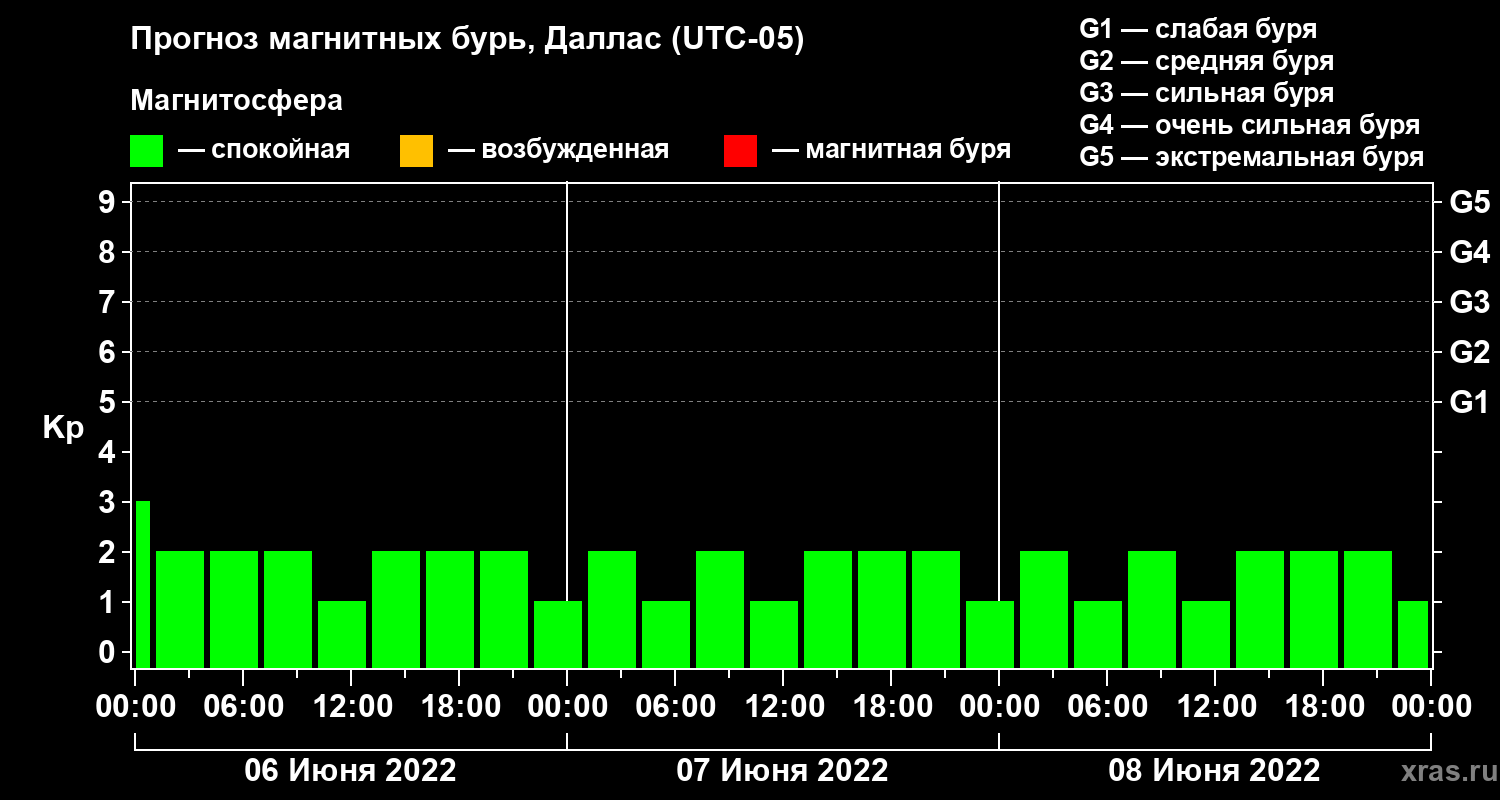Screen dimensions: 1500x800
Task: Click the 'G3 — сильная буря' legend line
Action: point(1206,93)
